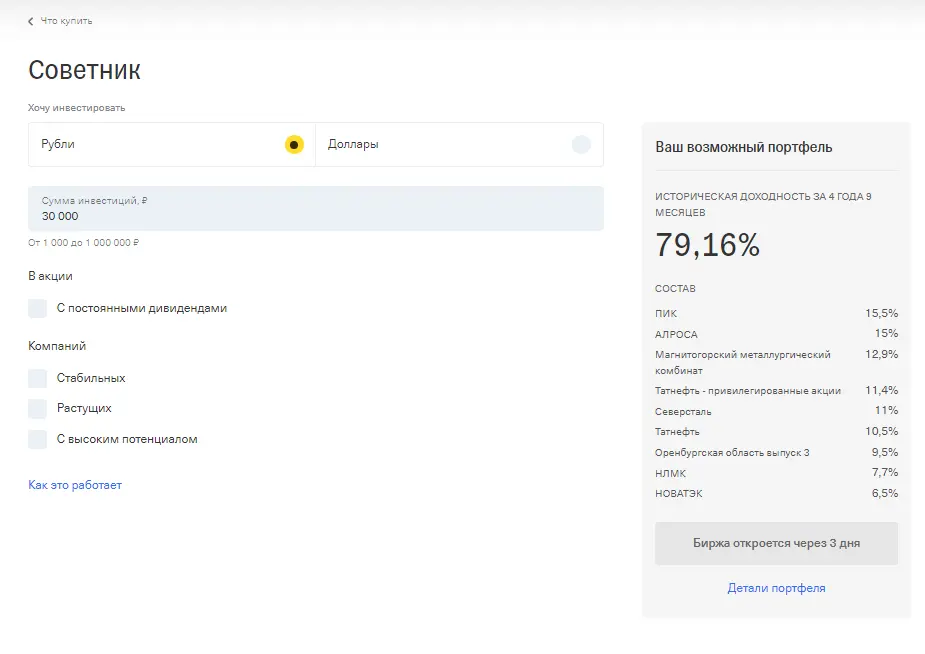Click the 'Ваш возможный портфель' heading
Screen dimensions: 925x654
[x=743, y=147]
